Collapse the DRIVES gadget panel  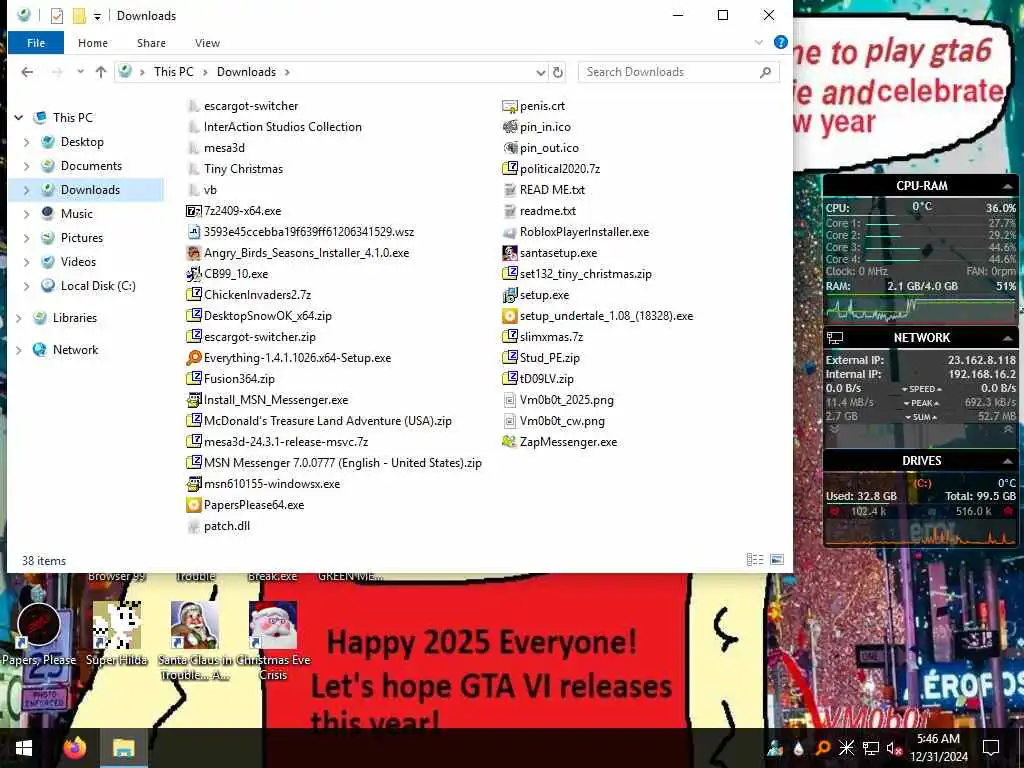[x=1007, y=461]
